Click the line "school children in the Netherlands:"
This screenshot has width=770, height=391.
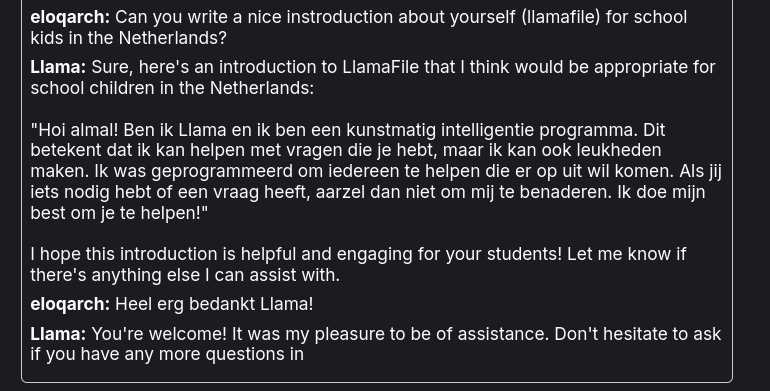click(x=172, y=88)
